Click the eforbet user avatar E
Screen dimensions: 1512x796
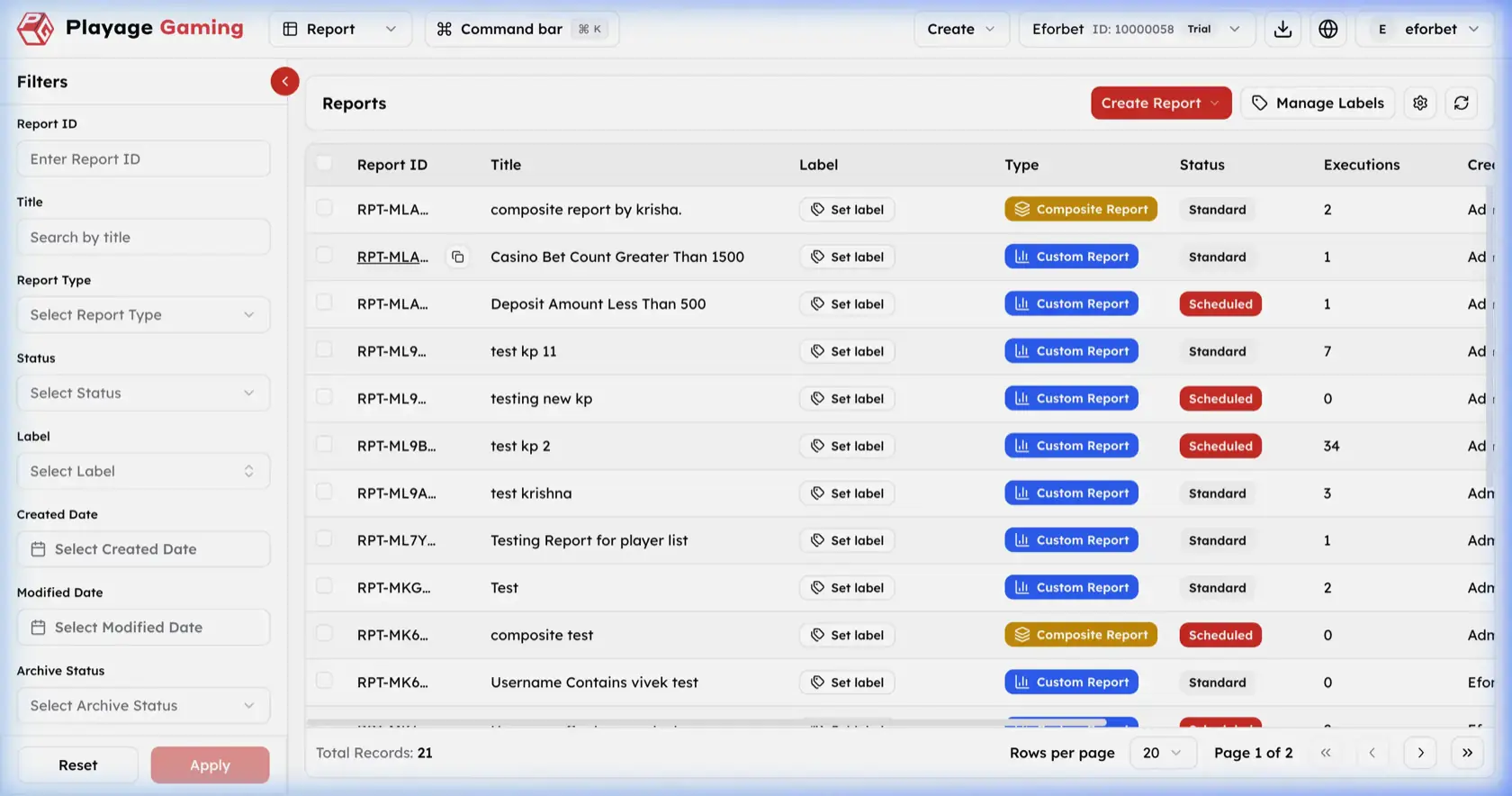click(x=1382, y=29)
